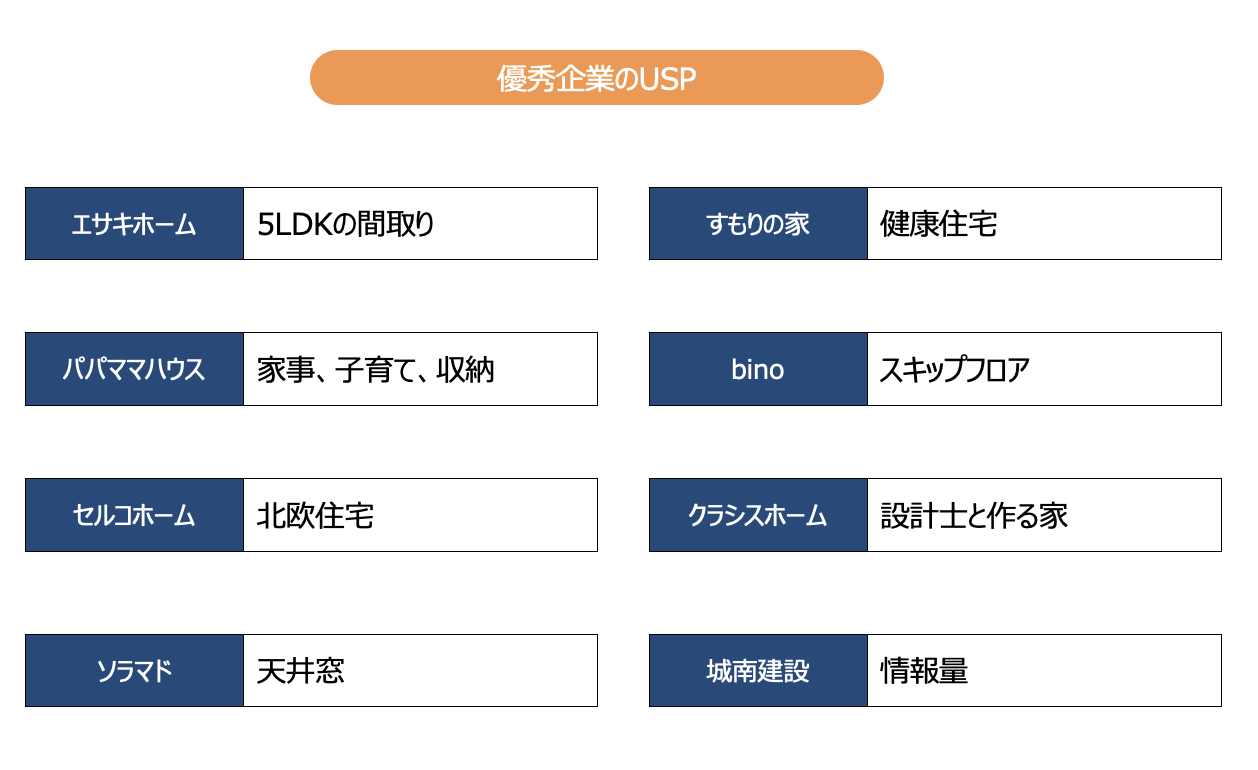Click the 設計士と作る家 text box
Viewport: 1258px width, 770px height.
[x=1044, y=516]
